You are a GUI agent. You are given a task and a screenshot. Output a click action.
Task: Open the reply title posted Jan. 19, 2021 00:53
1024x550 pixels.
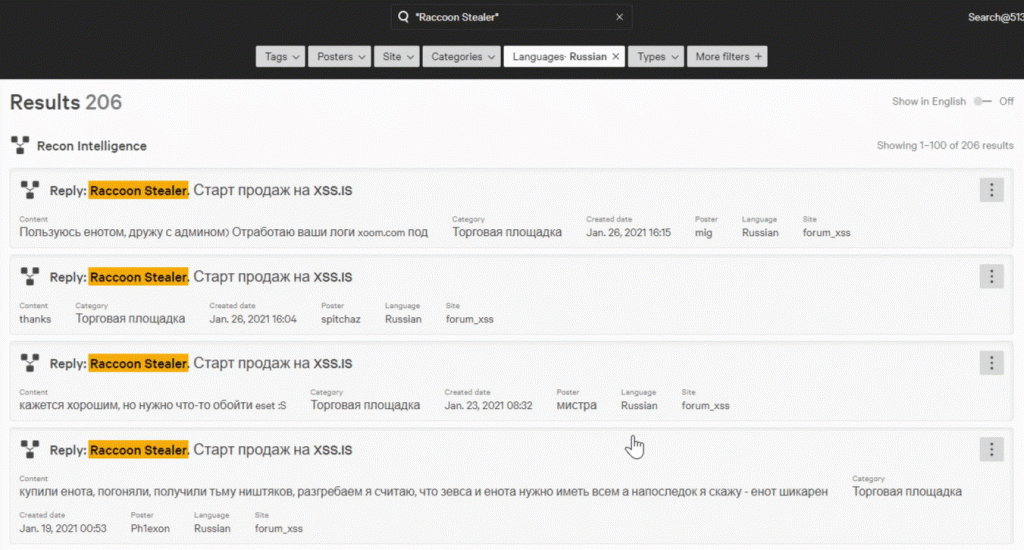tap(200, 450)
